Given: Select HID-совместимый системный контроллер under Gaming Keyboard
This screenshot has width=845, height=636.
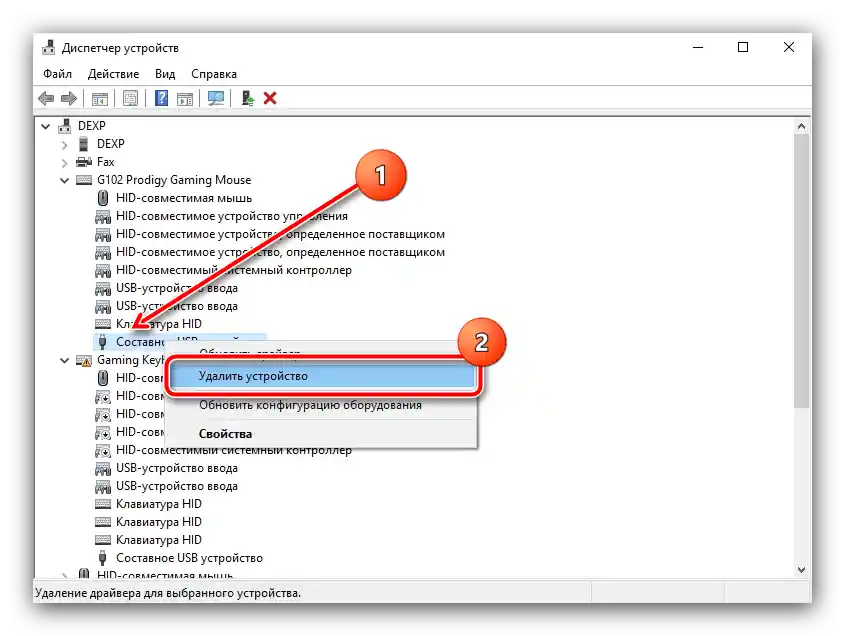Looking at the screenshot, I should pos(234,450).
